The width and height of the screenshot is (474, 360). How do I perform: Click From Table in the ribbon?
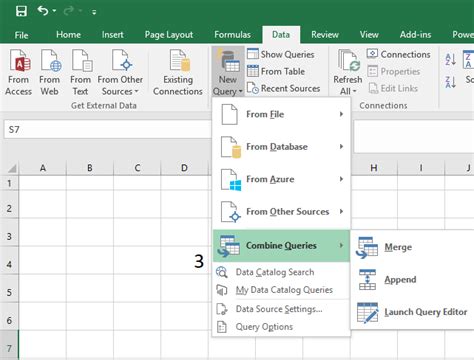[276, 71]
